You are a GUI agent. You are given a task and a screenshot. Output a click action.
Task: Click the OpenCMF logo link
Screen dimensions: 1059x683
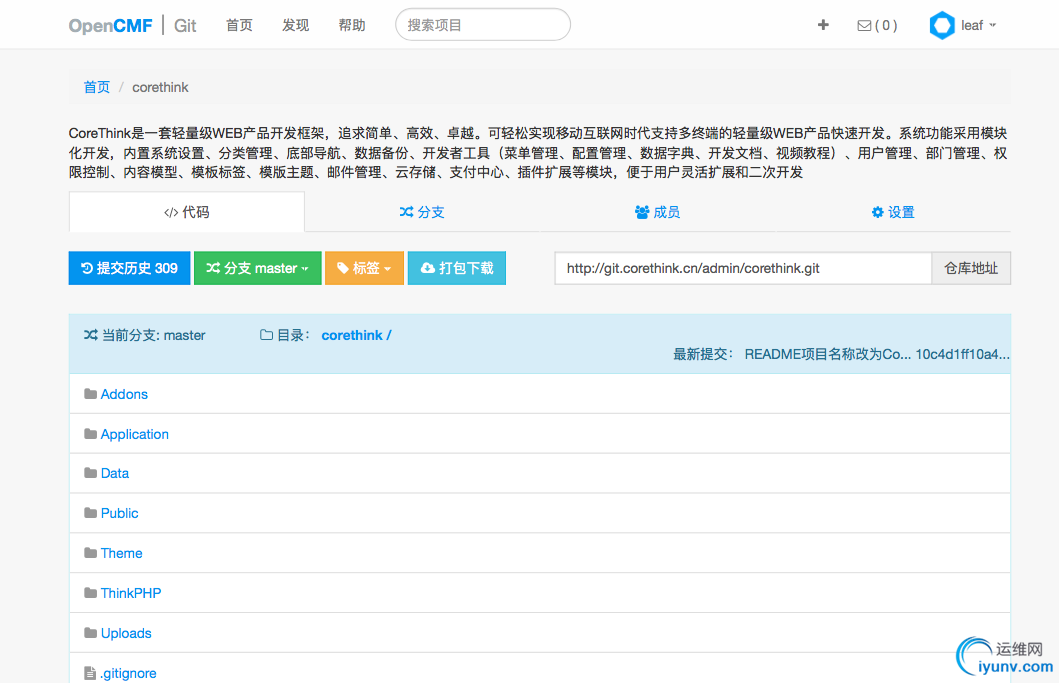coord(111,26)
